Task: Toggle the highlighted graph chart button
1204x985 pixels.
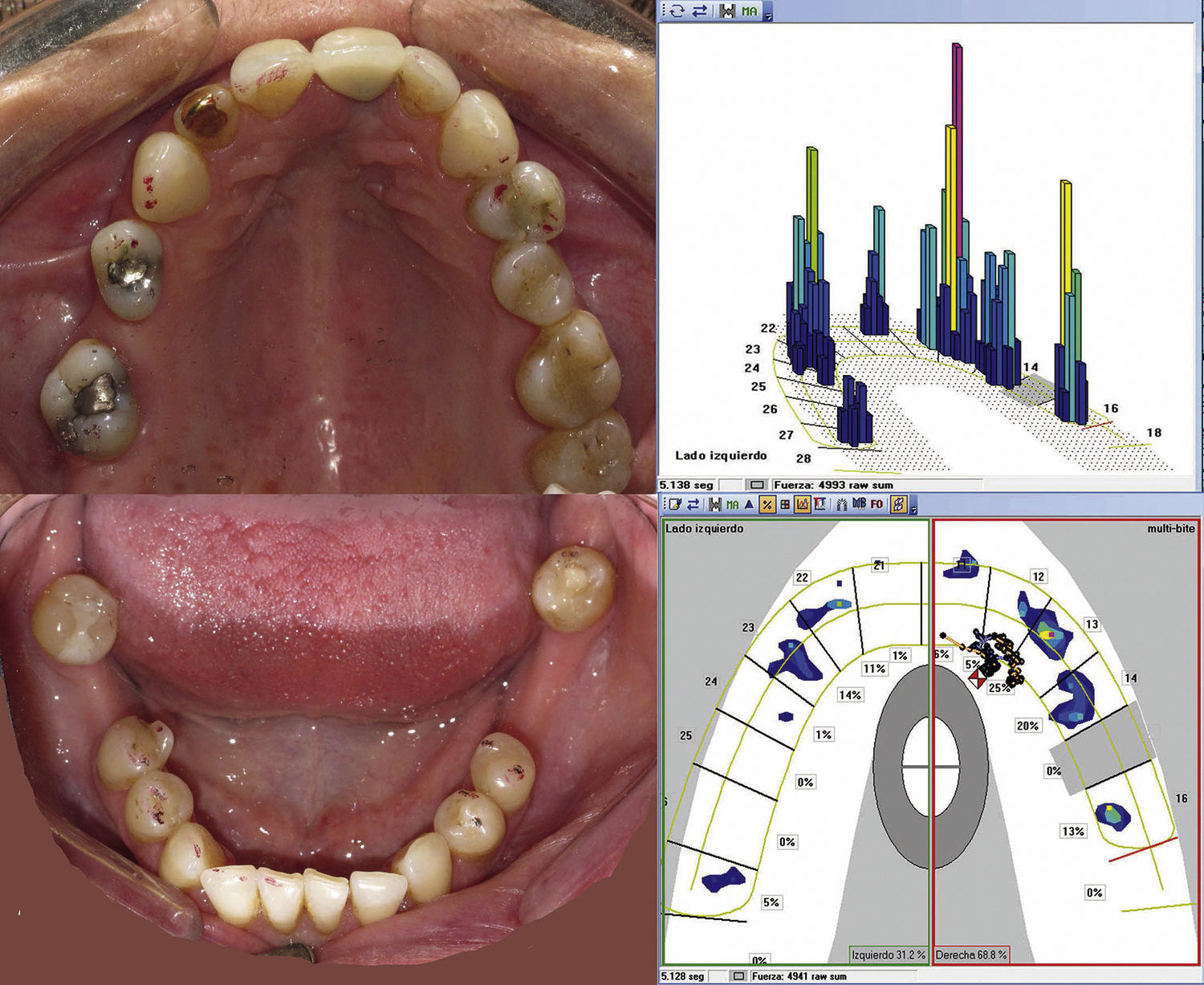Action: (802, 504)
